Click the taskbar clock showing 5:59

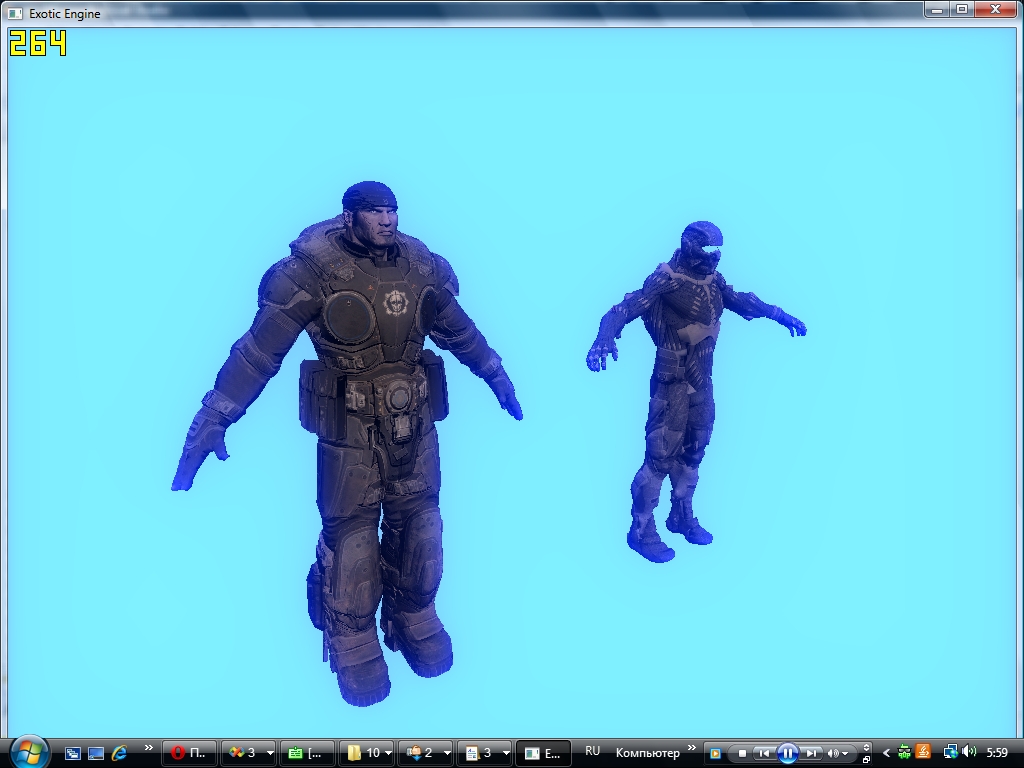click(997, 753)
